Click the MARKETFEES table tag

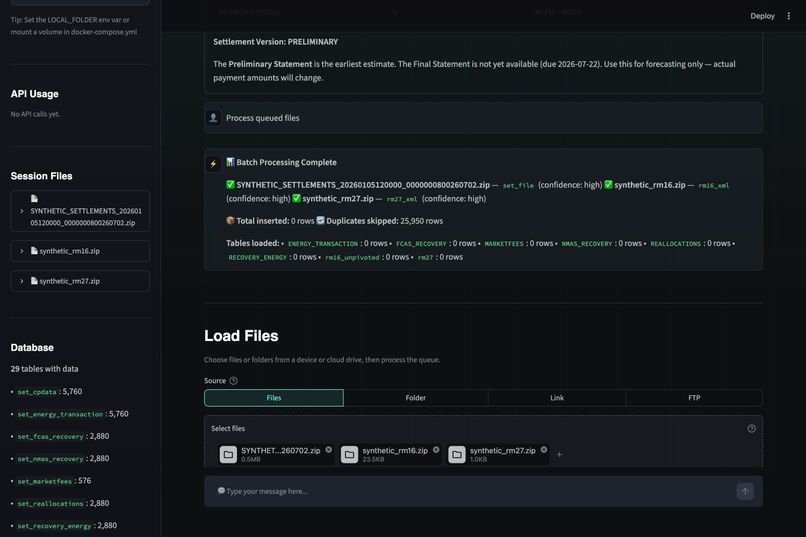[504, 244]
